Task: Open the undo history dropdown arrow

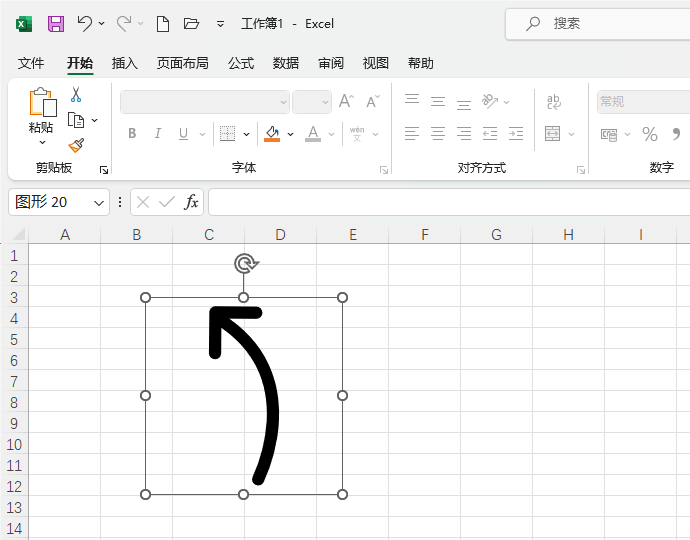Action: 102,23
